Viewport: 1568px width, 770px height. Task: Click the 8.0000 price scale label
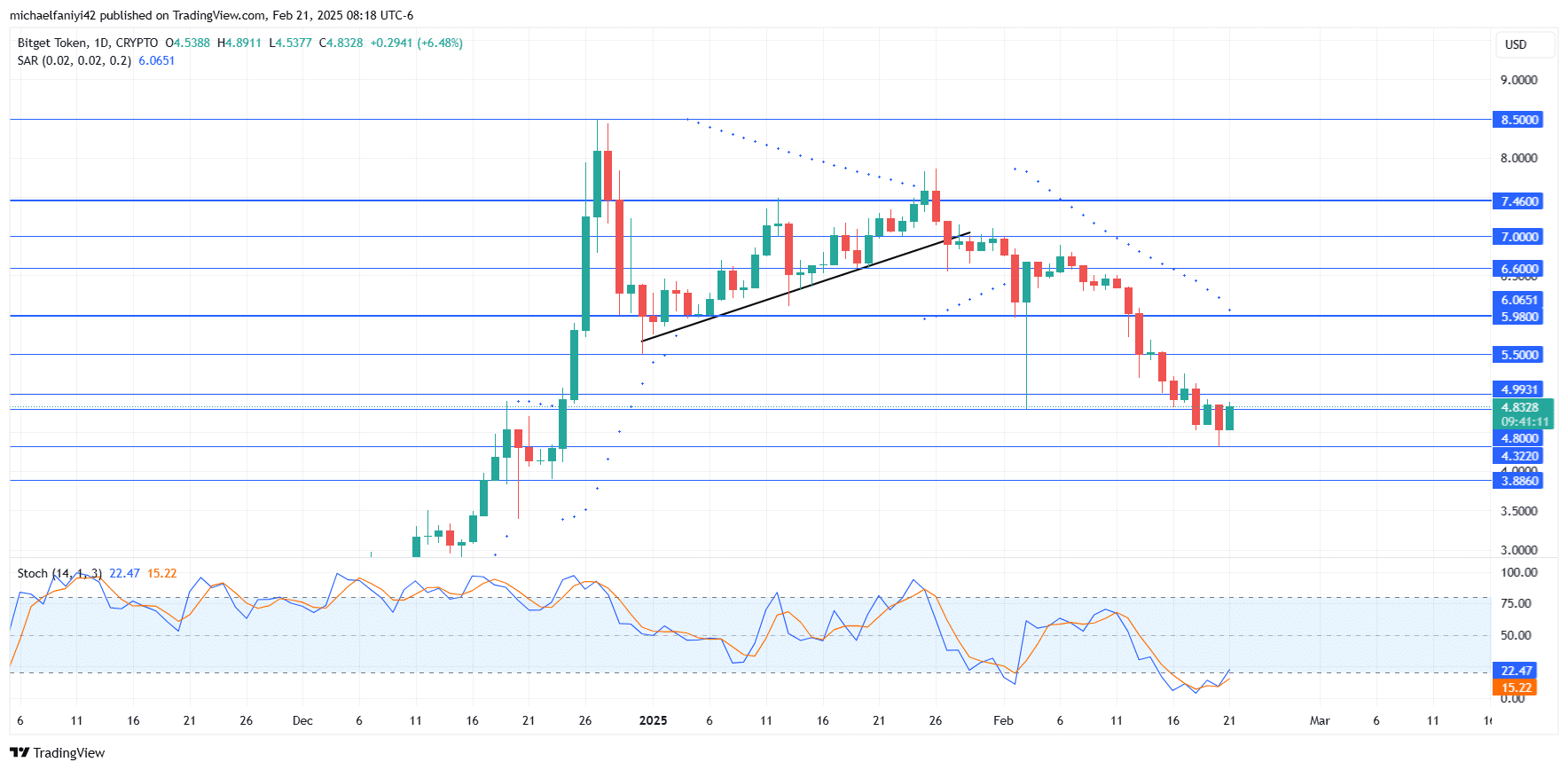point(1518,158)
